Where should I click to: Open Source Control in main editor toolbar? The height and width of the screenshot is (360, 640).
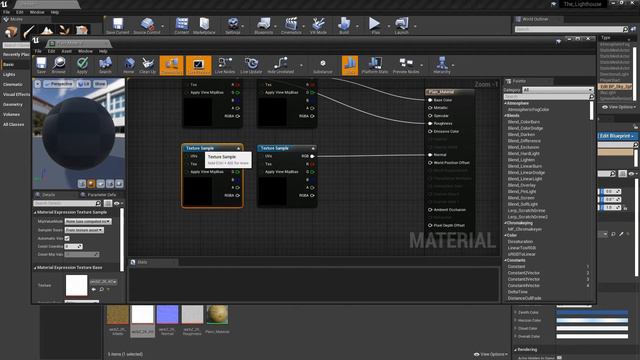click(147, 24)
